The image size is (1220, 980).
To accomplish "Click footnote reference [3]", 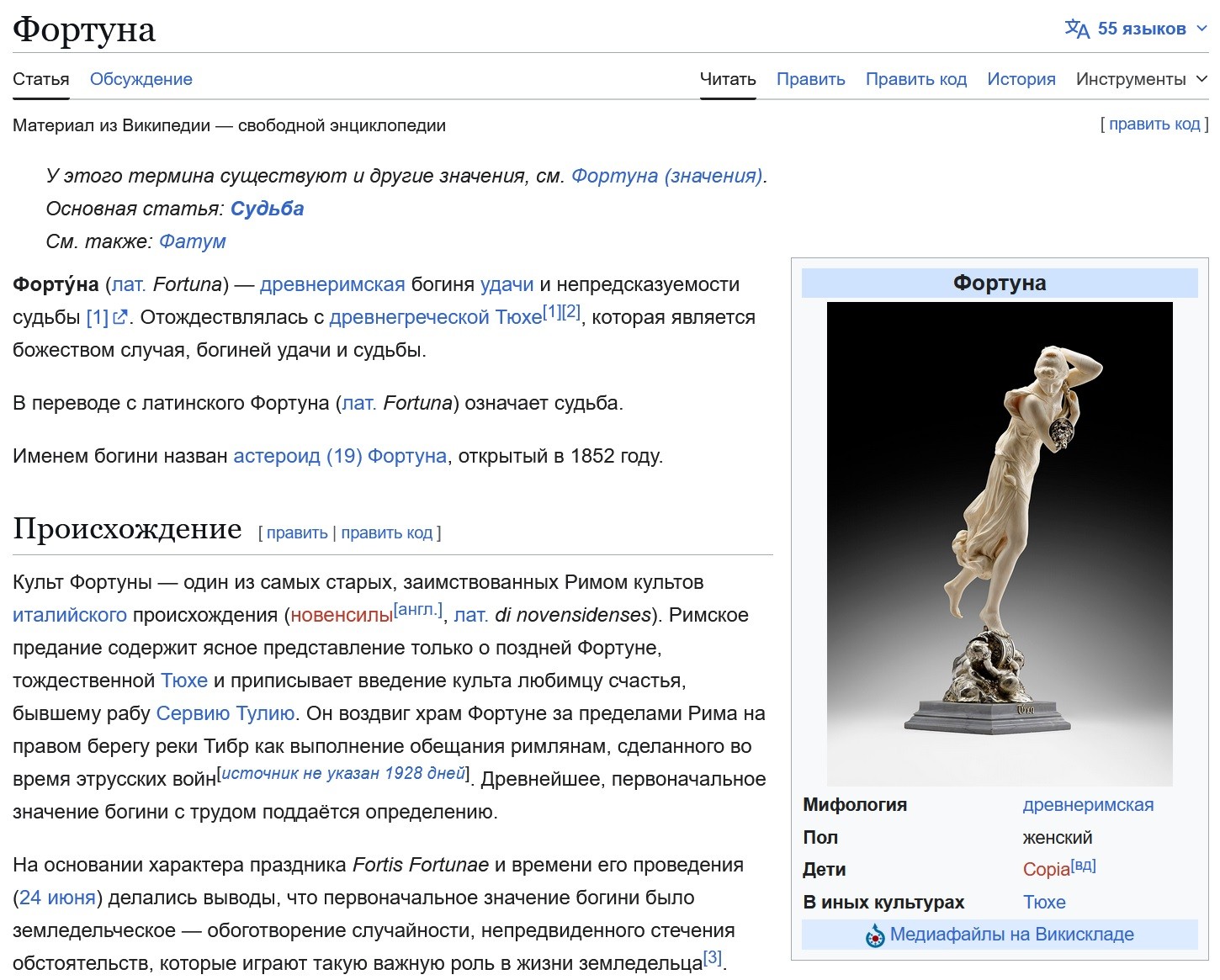I will (x=713, y=957).
